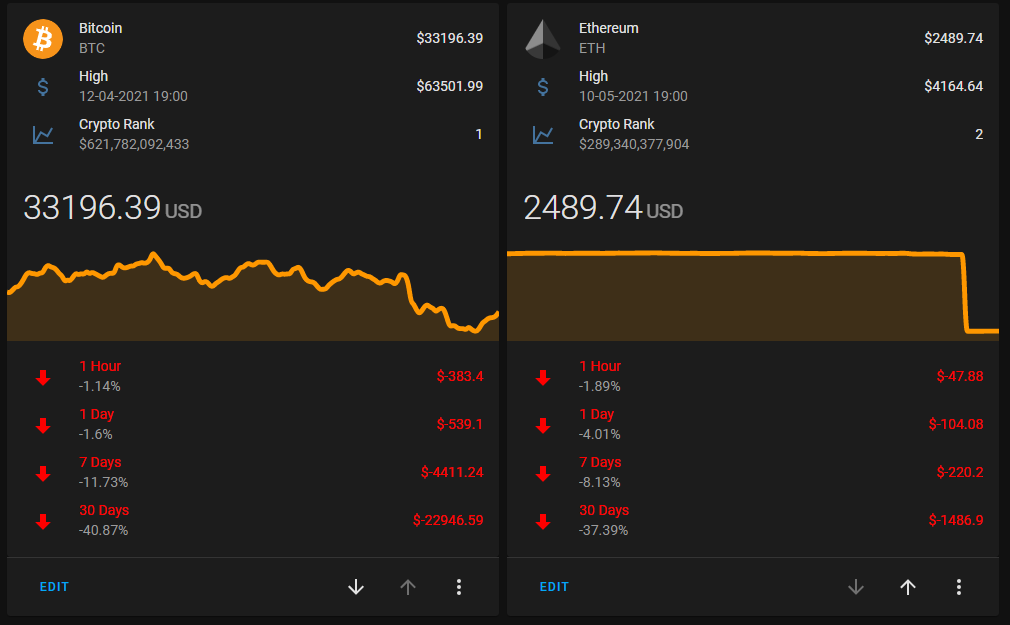Click the large 33196.39 USD value

(x=113, y=208)
